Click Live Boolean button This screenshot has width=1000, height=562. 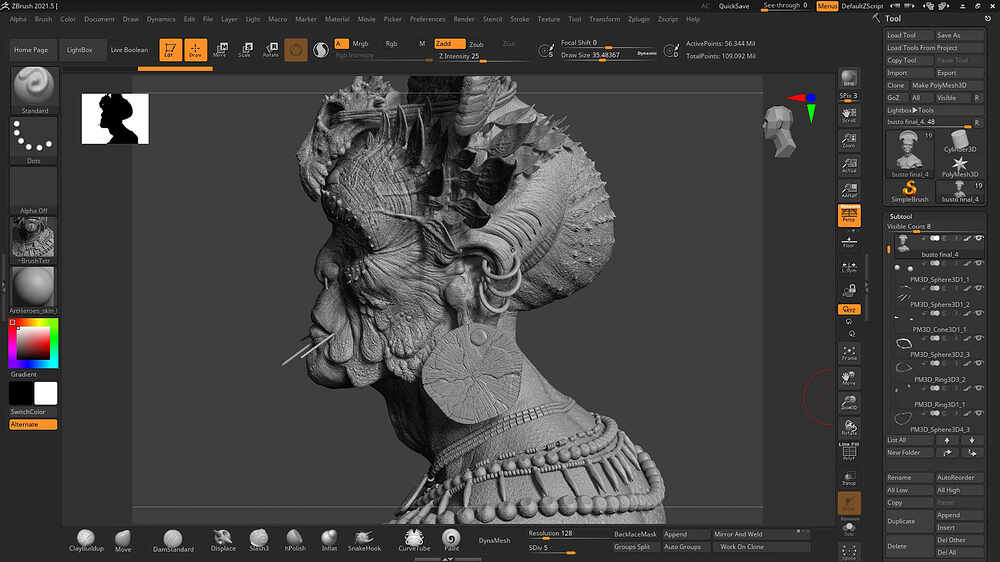[x=129, y=50]
